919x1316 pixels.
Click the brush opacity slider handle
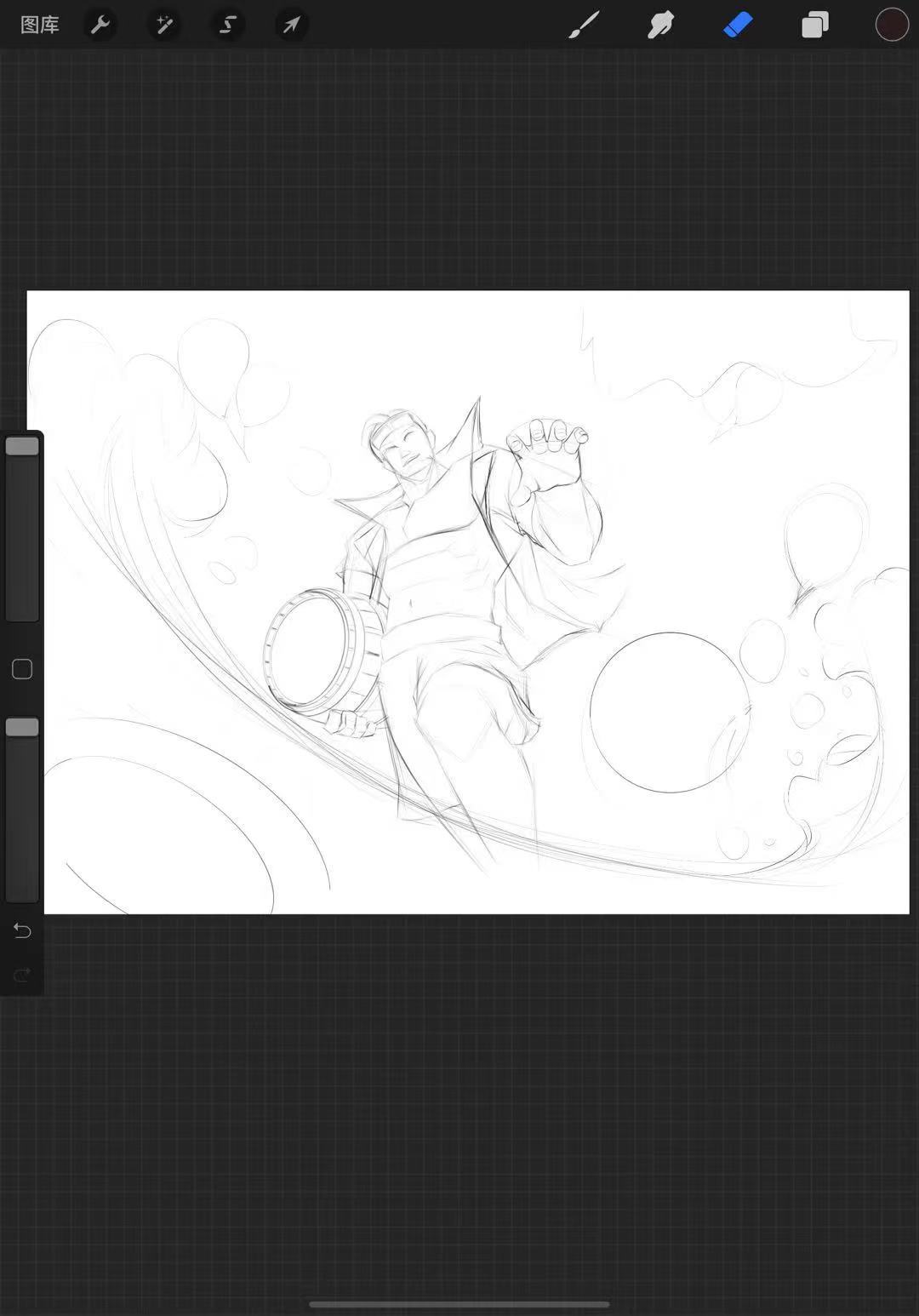point(22,727)
